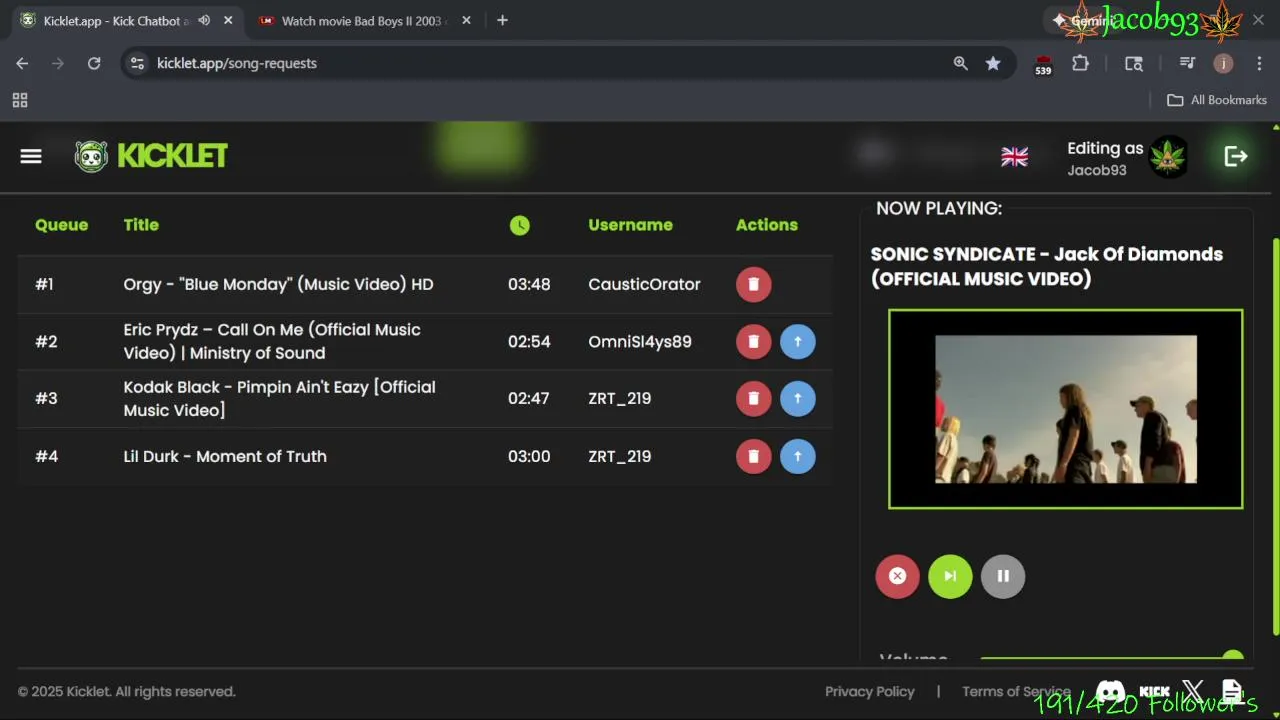Switch to the Bad Boys II movie tab
The image size is (1280, 720).
pyautogui.click(x=365, y=20)
